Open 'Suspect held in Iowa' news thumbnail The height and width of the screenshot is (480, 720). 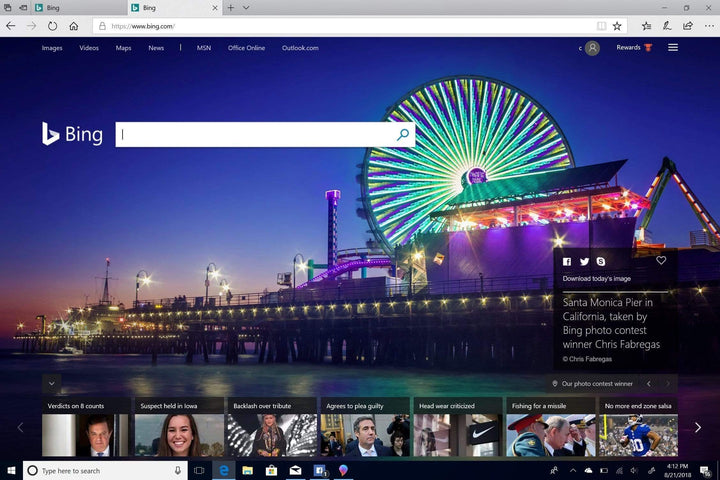point(179,435)
